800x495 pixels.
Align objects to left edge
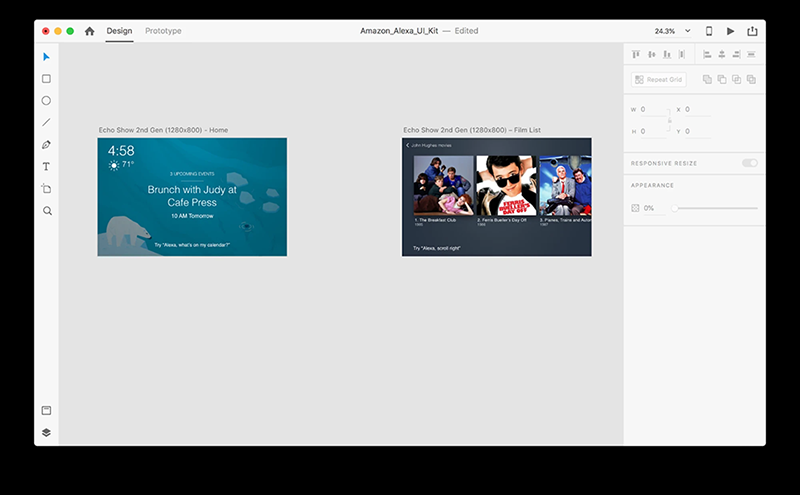707,54
